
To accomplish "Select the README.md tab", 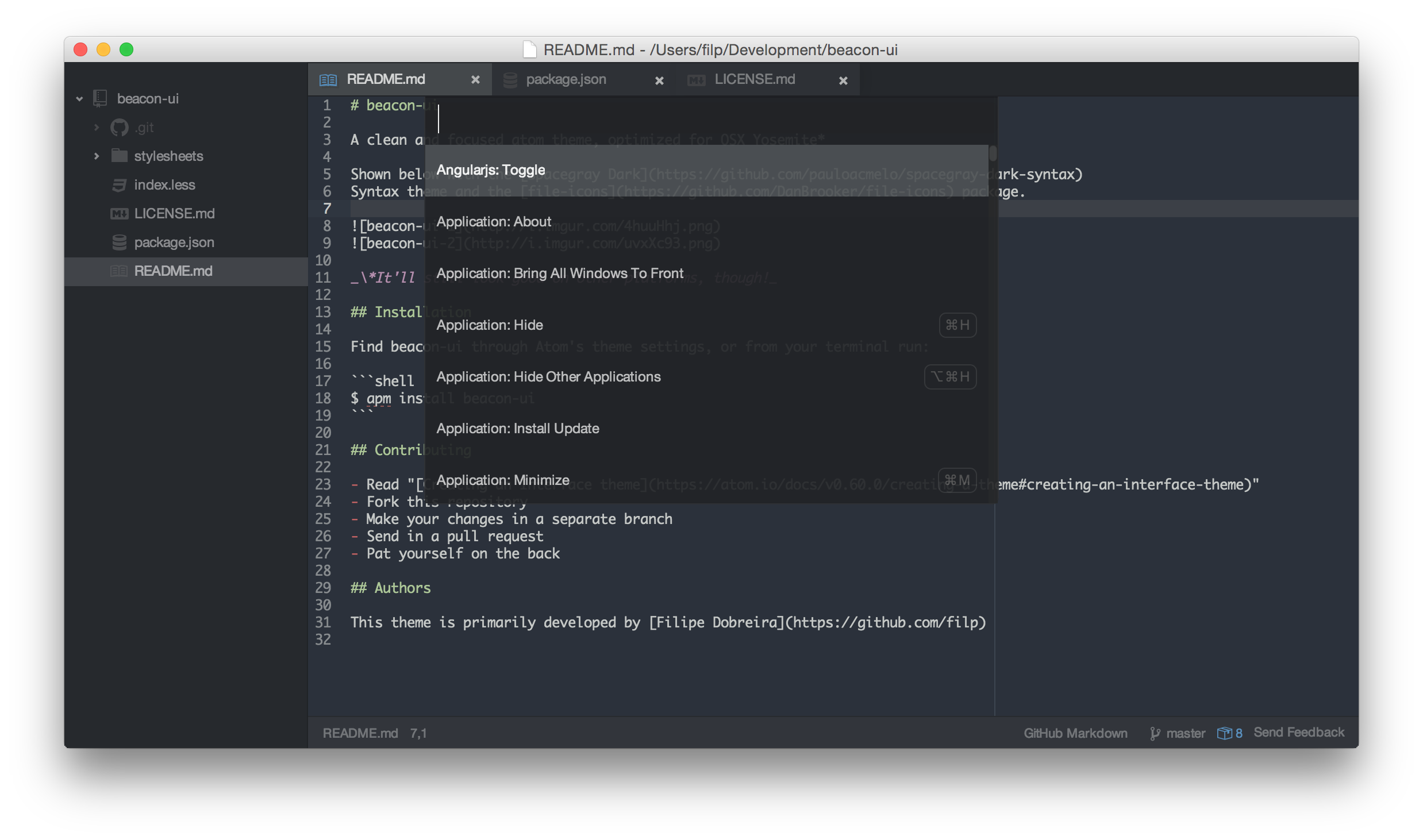I will tap(399, 79).
